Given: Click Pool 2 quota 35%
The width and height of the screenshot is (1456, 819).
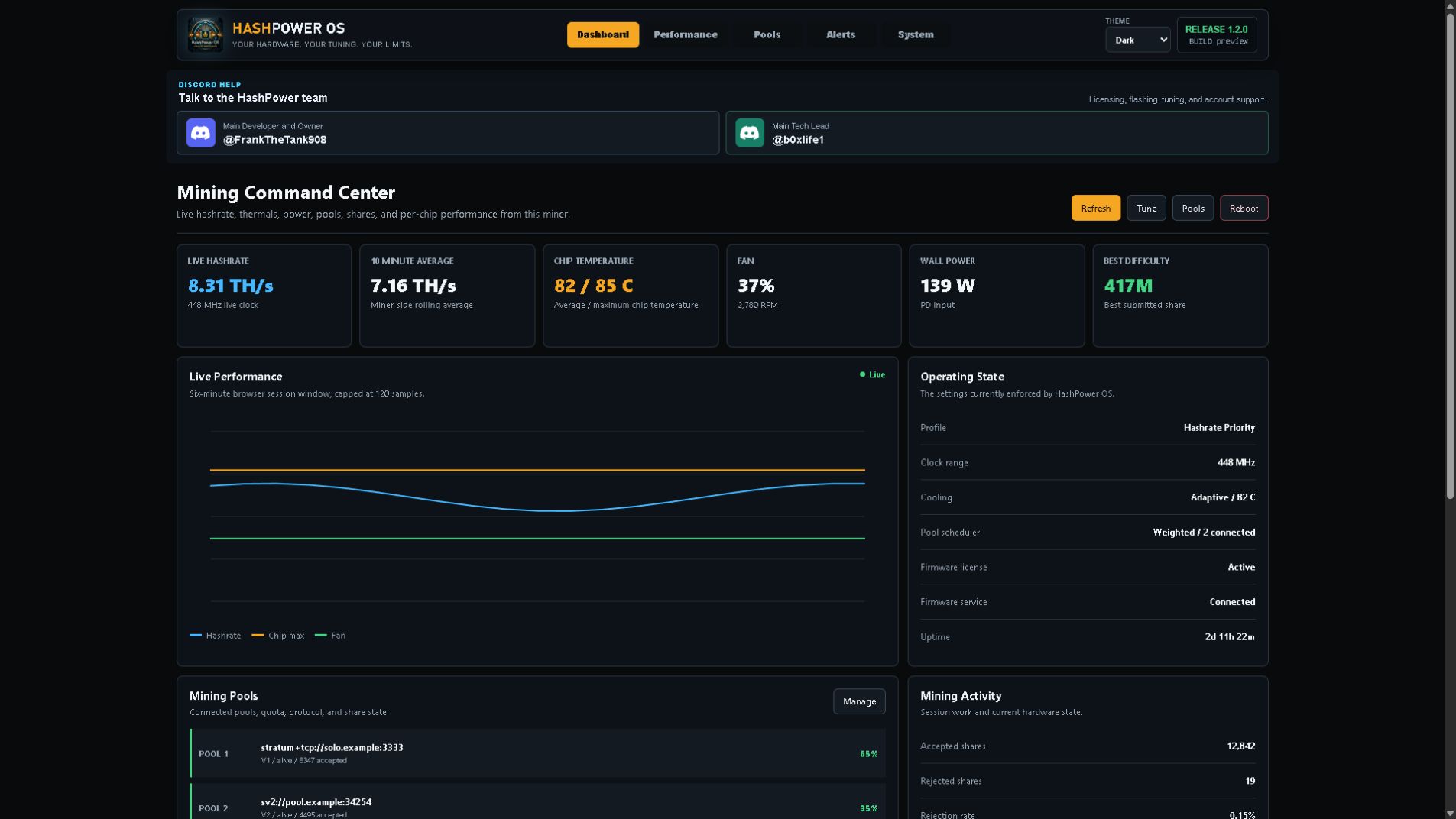Looking at the screenshot, I should coord(868,808).
